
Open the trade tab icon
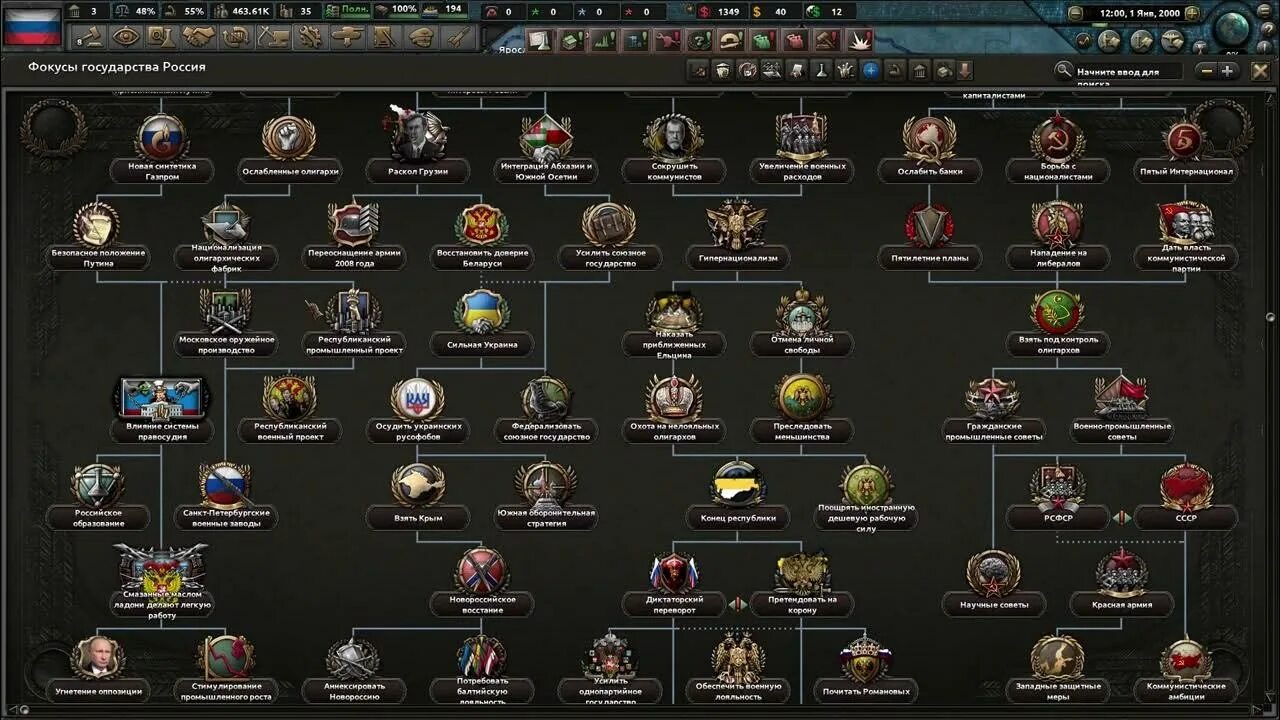point(236,37)
